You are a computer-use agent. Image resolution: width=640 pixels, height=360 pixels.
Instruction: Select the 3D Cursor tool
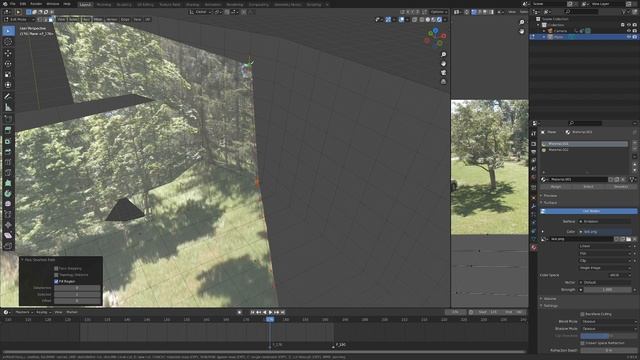pyautogui.click(x=8, y=42)
